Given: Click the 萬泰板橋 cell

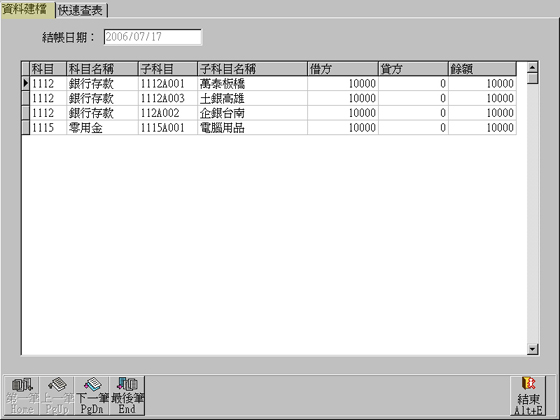Looking at the screenshot, I should [x=252, y=84].
